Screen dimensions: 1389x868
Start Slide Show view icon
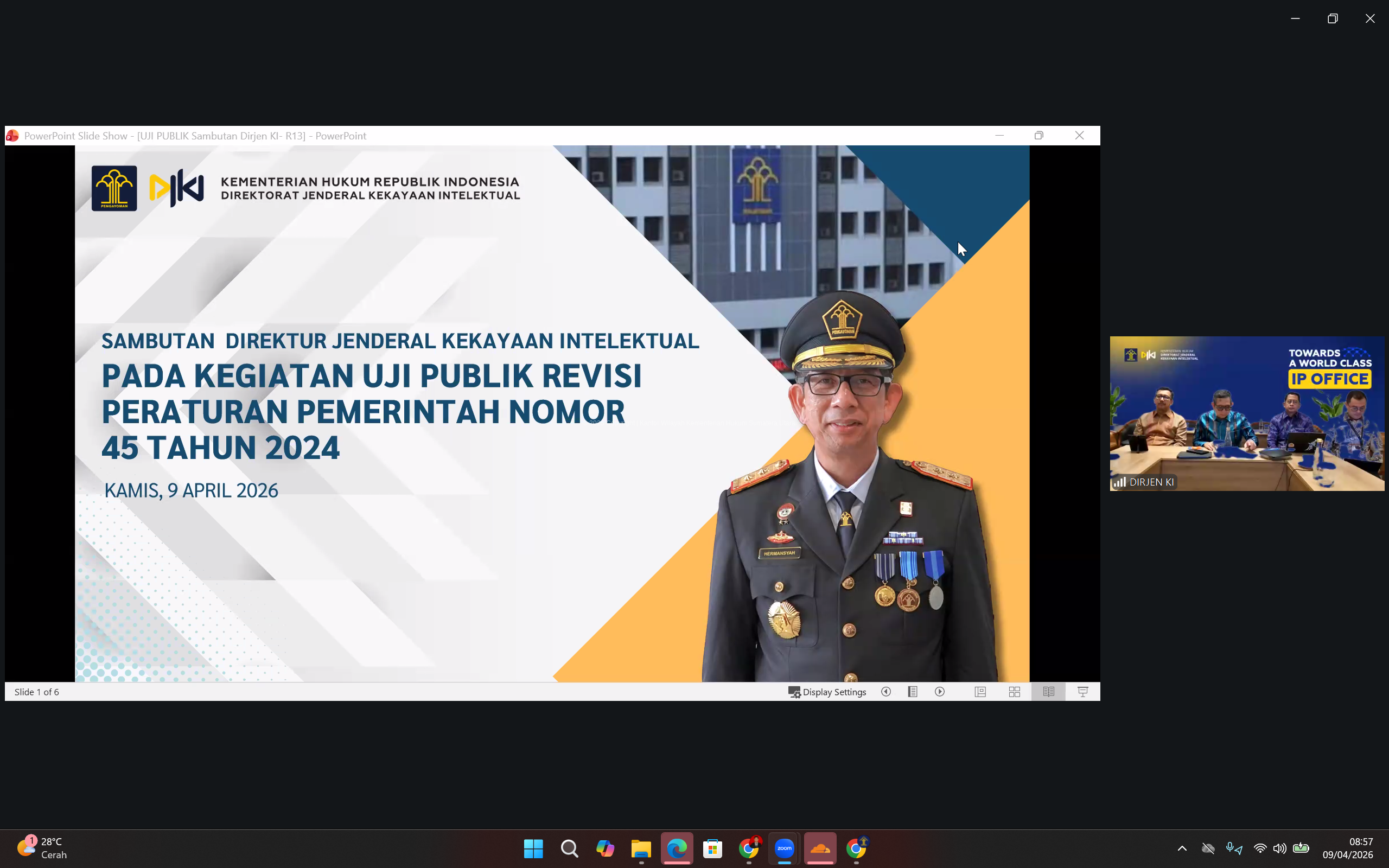pos(1082,692)
